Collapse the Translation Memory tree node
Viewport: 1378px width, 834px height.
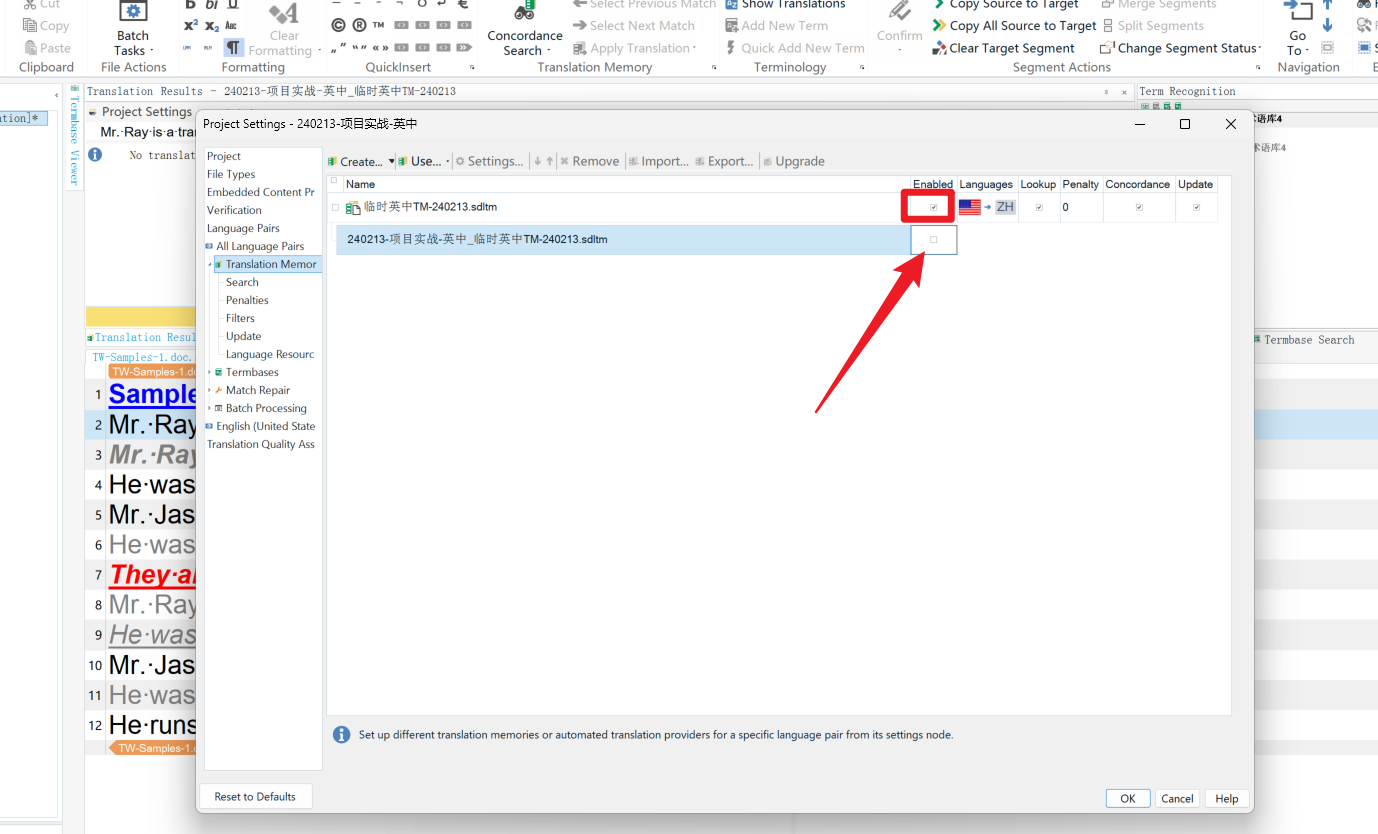point(210,264)
